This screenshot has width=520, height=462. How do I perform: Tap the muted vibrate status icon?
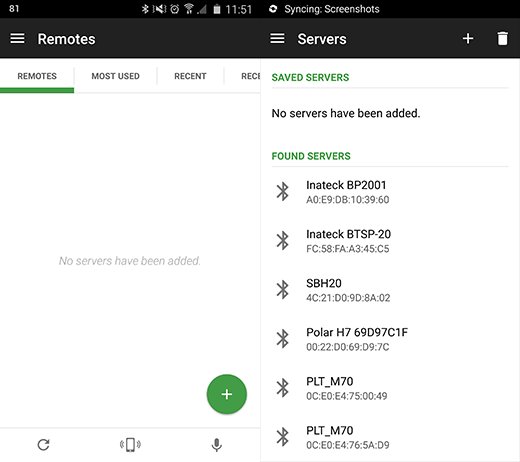coord(159,9)
